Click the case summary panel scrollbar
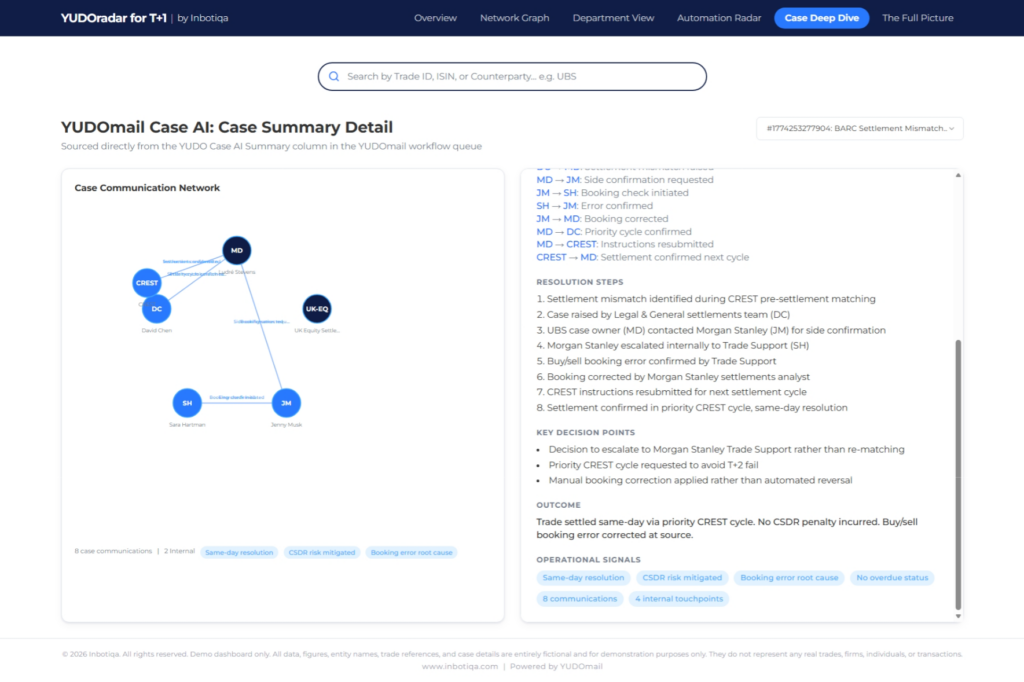Screen dimensions: 1024x682 [958, 470]
